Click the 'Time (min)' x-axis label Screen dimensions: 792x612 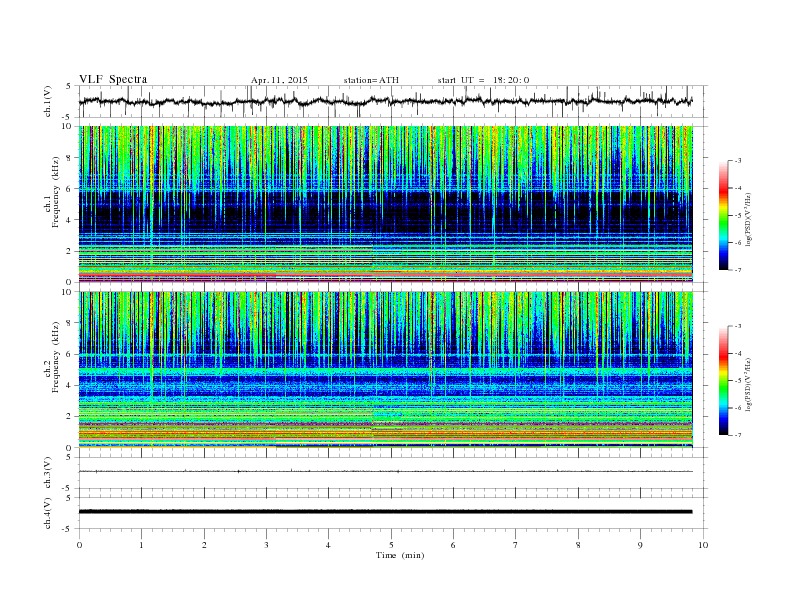tap(400, 555)
